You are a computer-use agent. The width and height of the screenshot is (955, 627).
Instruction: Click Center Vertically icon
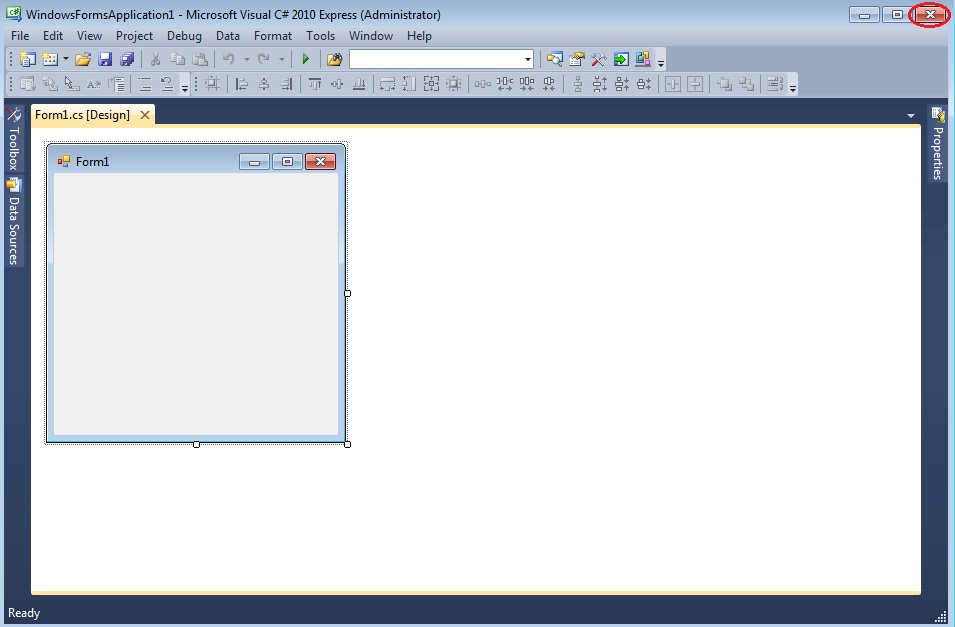[695, 83]
